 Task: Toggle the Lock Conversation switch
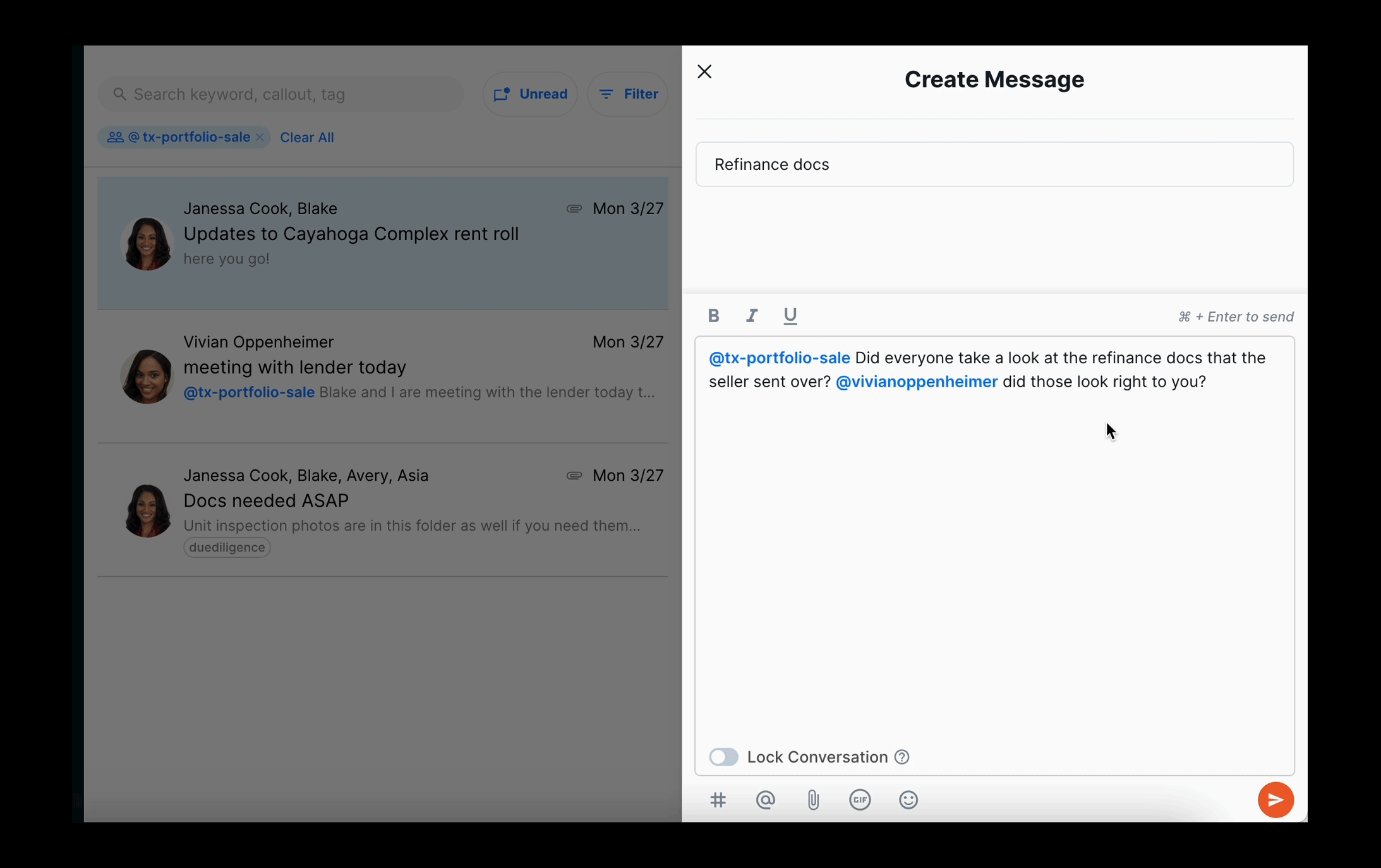[x=723, y=756]
